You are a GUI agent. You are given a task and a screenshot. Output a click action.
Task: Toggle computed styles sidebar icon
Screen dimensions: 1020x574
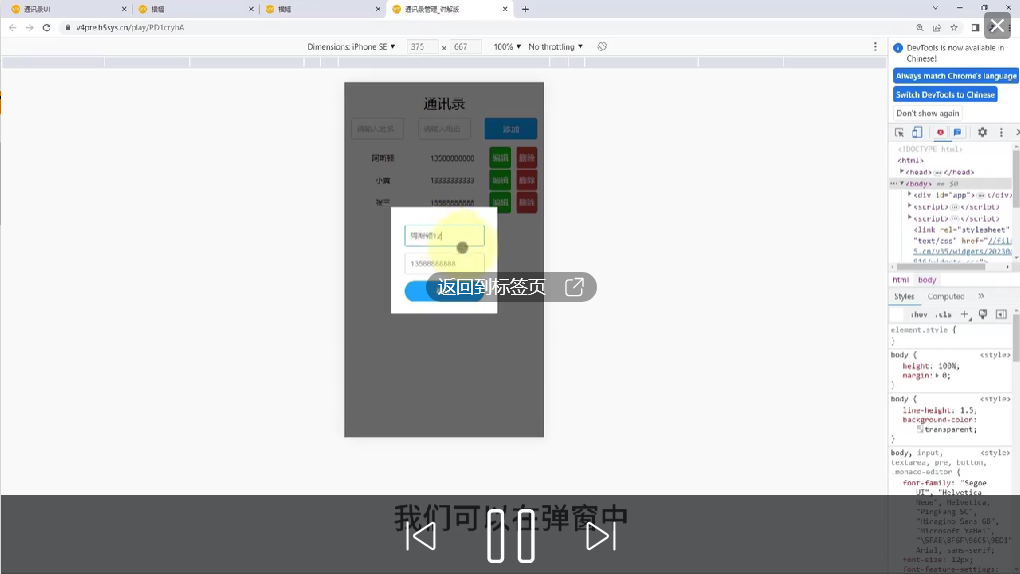[x=1001, y=315]
